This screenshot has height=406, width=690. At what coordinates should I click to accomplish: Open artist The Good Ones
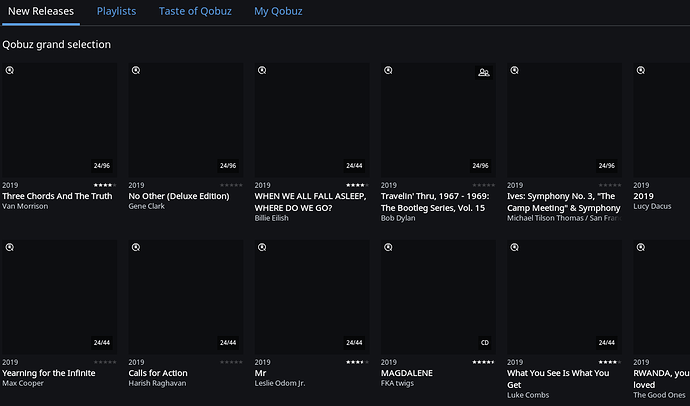[x=659, y=395]
